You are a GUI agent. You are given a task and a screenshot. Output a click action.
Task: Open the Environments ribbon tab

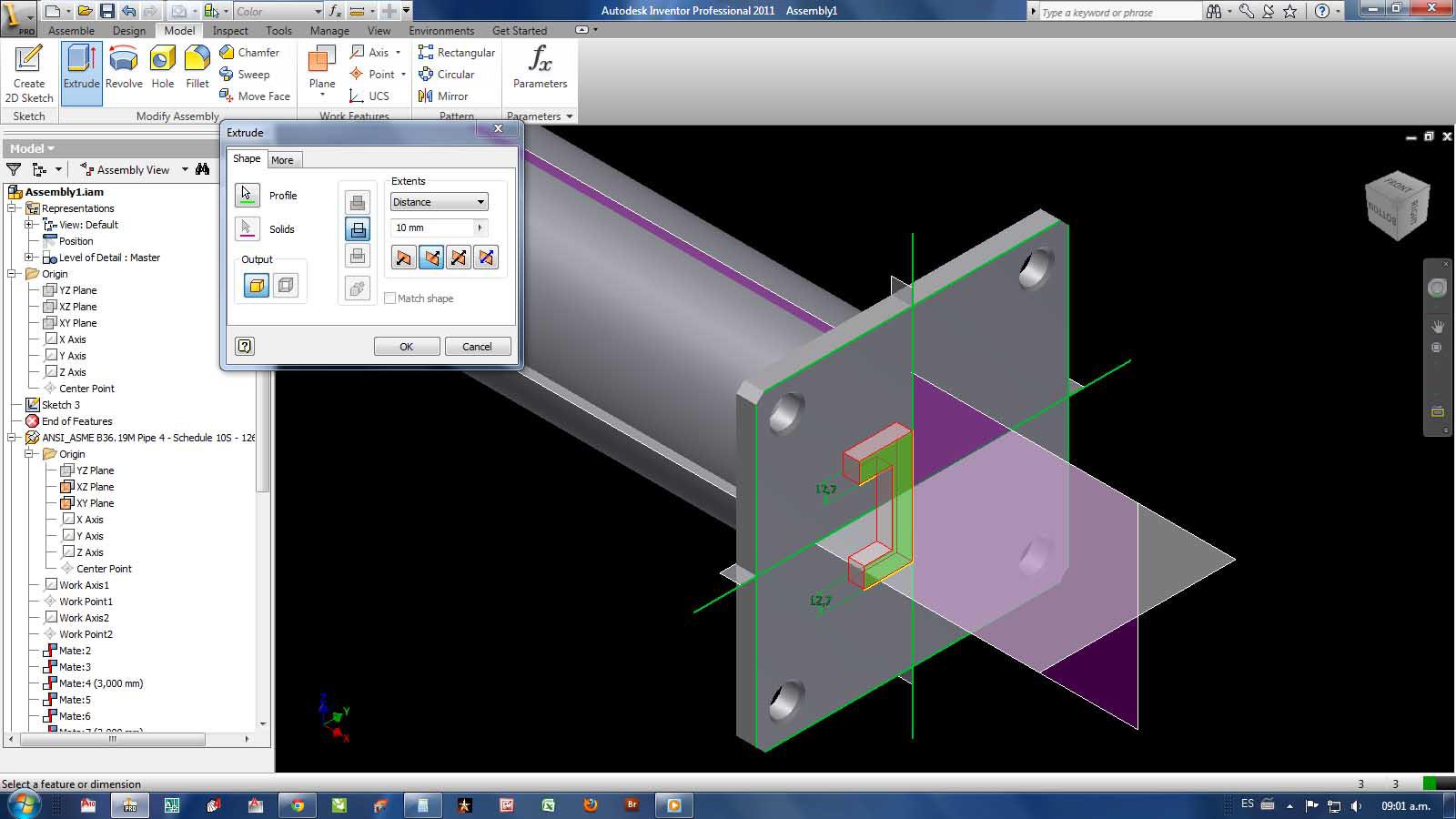tap(441, 30)
